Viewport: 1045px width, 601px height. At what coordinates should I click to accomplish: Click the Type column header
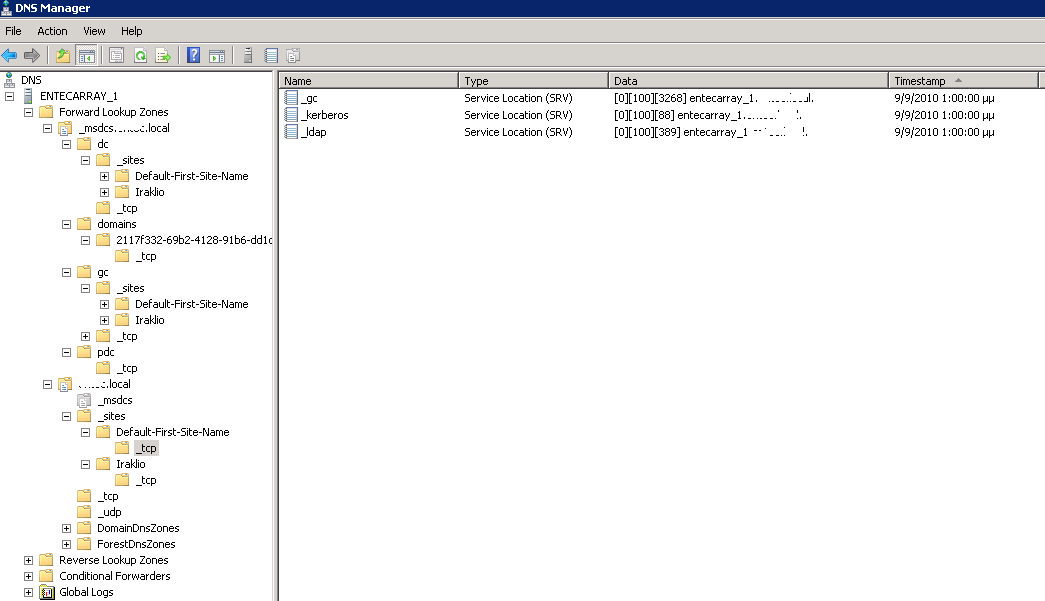(x=532, y=81)
